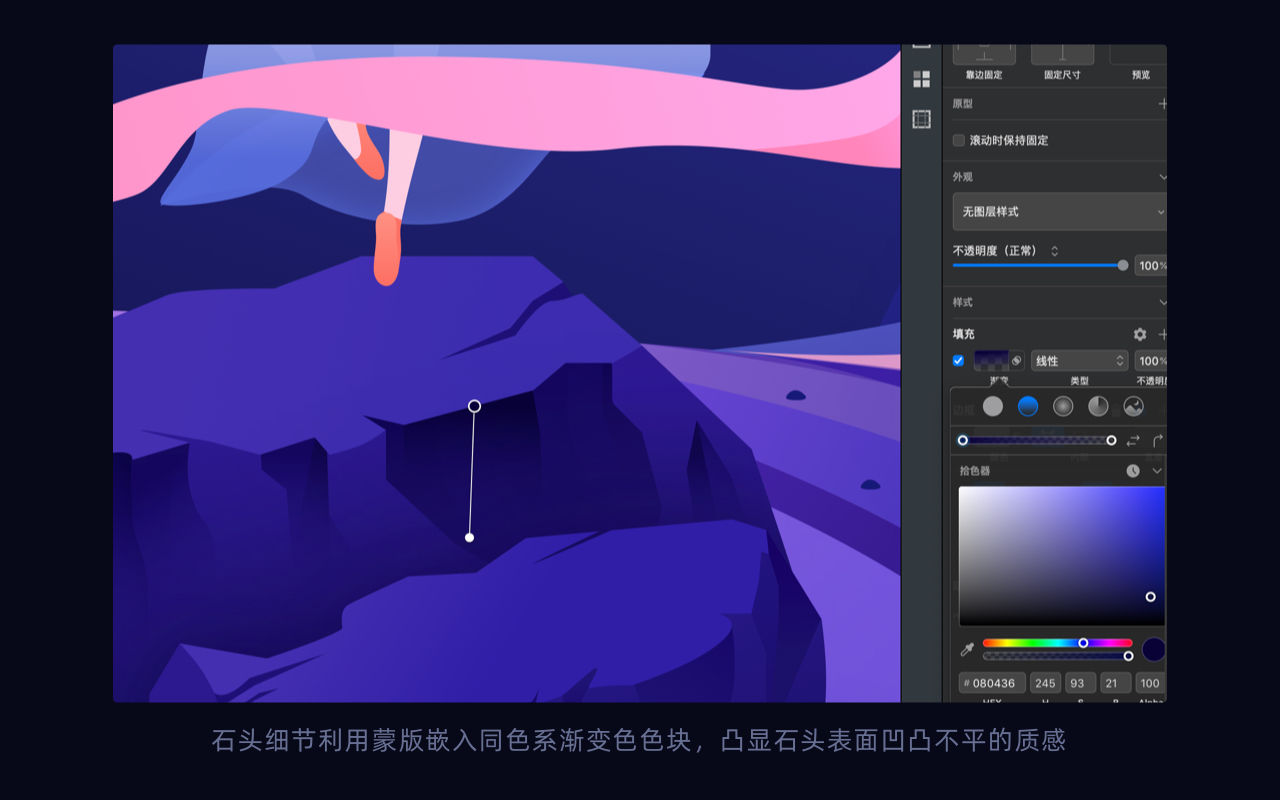Click the fill blend mode icon beside the swatch
Image resolution: width=1280 pixels, height=800 pixels.
[x=1017, y=360]
